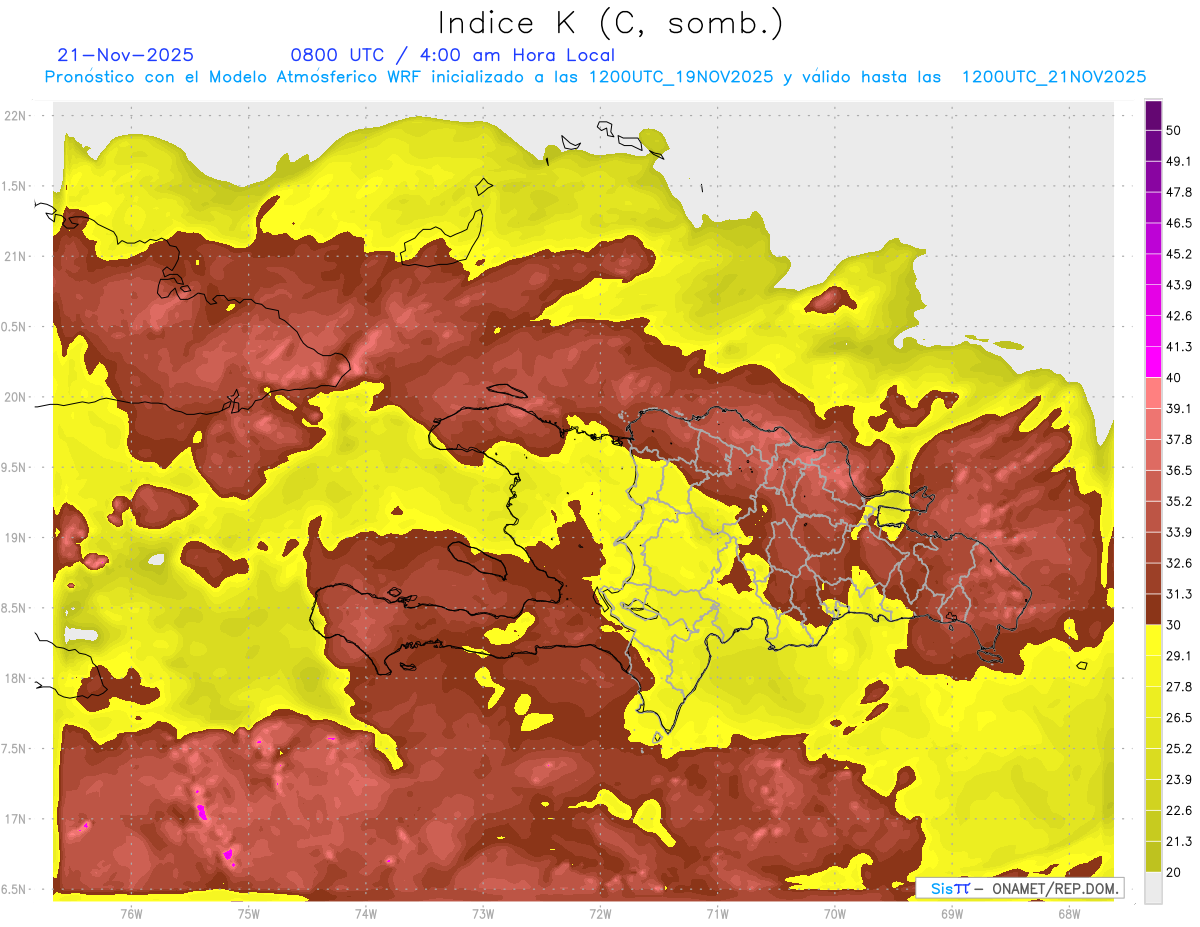Pick the dark brown swatch between 30 and 31.3
Viewport: 1200px width, 927px height.
tap(1153, 610)
